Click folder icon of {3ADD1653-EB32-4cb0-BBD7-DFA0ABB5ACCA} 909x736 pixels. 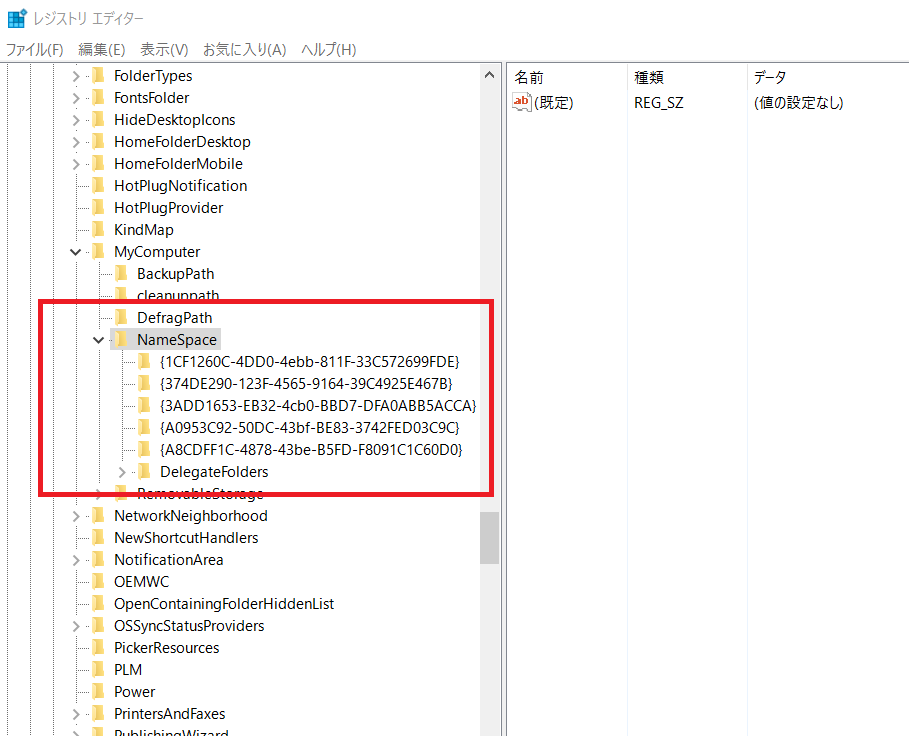pyautogui.click(x=144, y=406)
